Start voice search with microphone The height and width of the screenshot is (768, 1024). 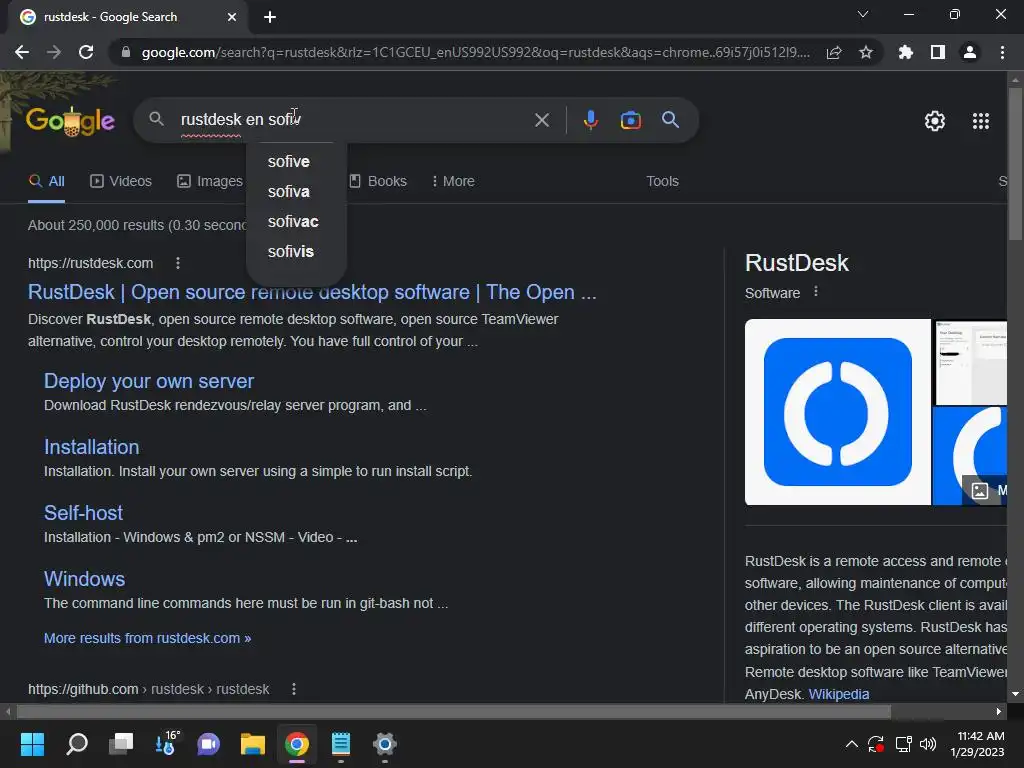[590, 120]
